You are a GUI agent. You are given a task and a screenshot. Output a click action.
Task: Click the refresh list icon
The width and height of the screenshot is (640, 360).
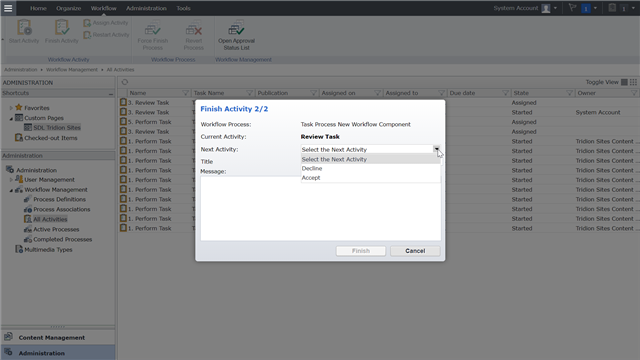pyautogui.click(x=125, y=82)
